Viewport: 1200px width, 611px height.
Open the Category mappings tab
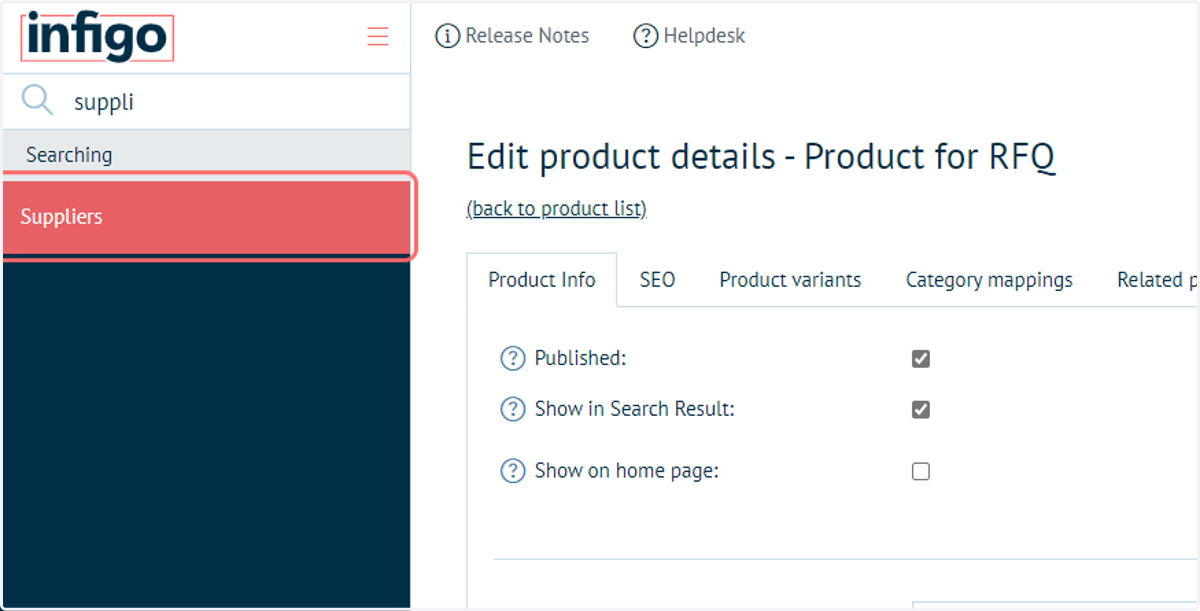tap(989, 280)
